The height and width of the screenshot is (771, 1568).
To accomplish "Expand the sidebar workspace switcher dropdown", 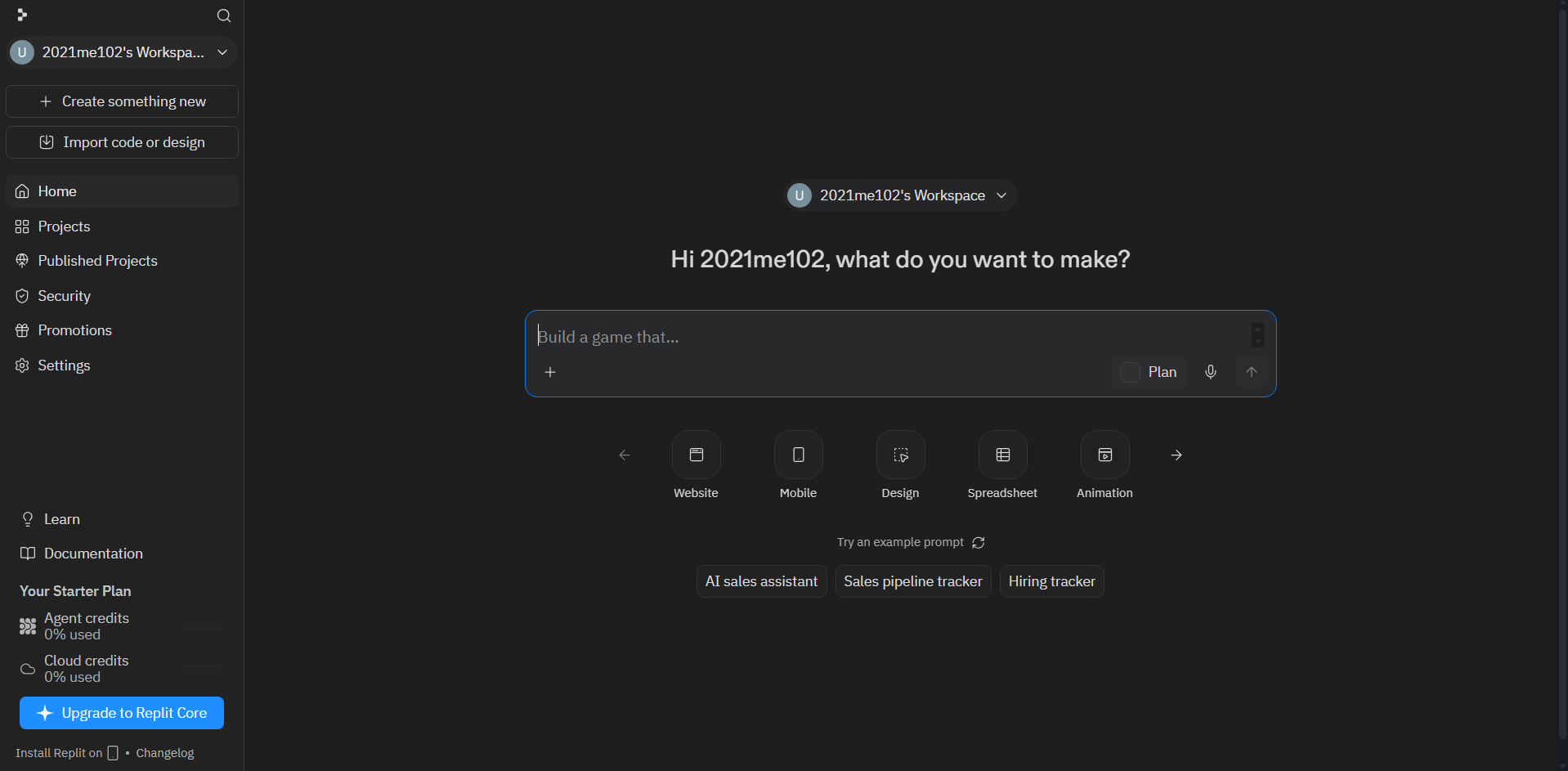I will (x=123, y=52).
